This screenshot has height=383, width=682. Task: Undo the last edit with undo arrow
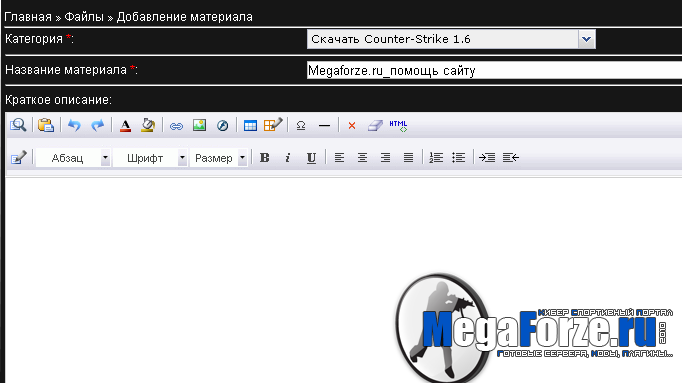tap(74, 125)
